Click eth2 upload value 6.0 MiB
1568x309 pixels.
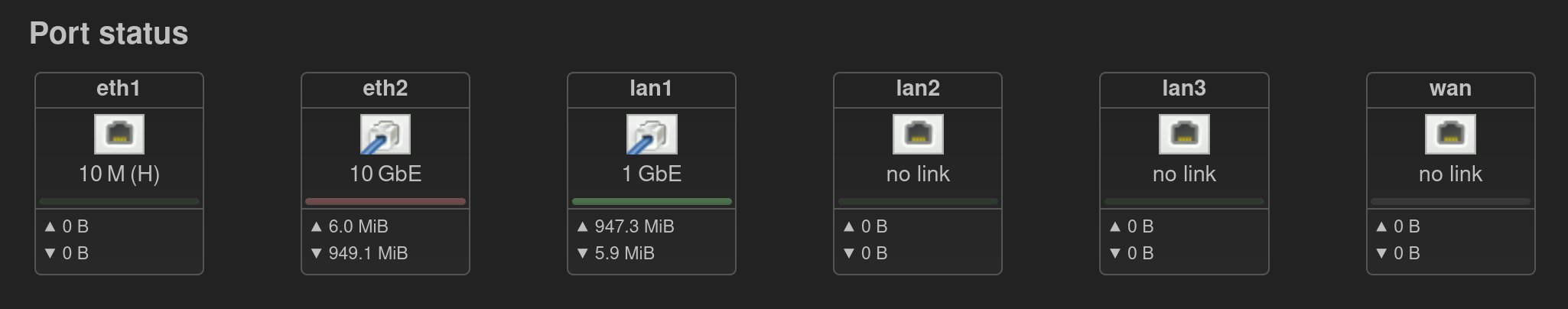(358, 226)
